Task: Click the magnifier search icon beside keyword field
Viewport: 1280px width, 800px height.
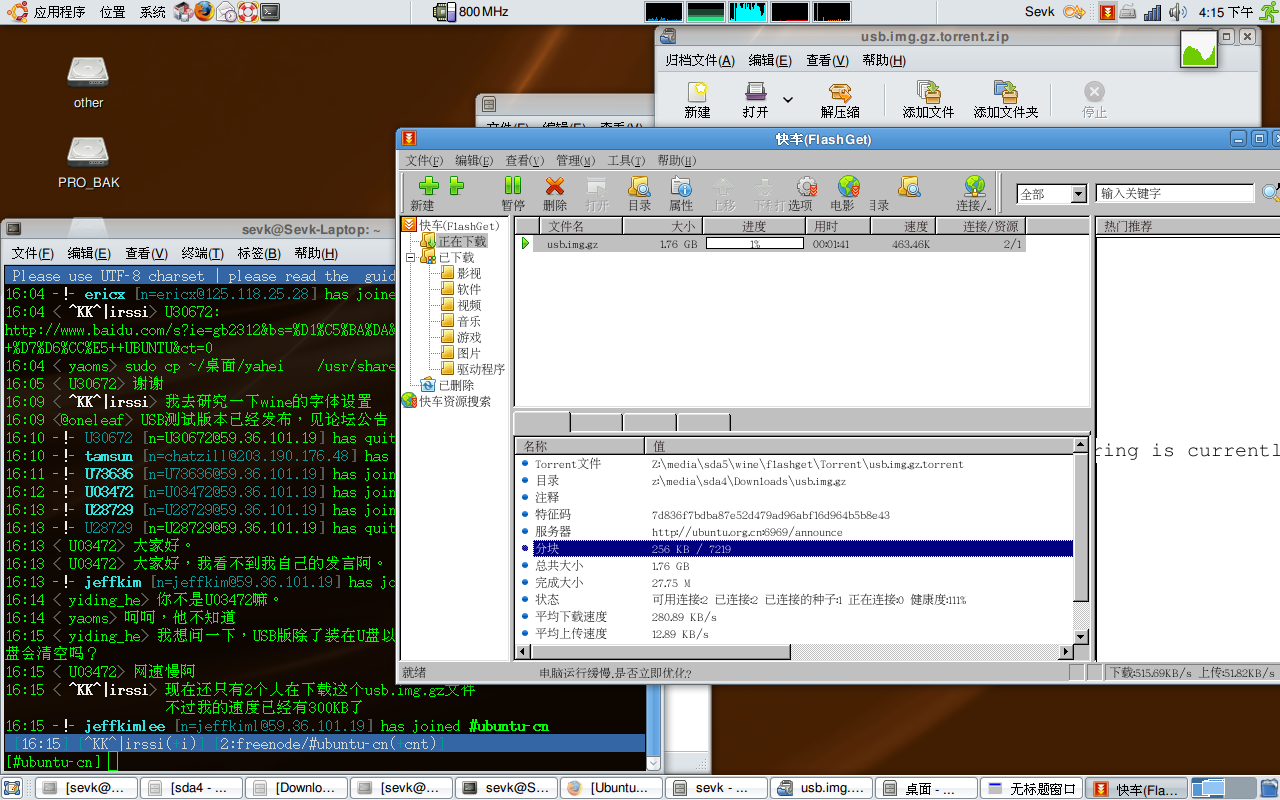Action: (1271, 193)
